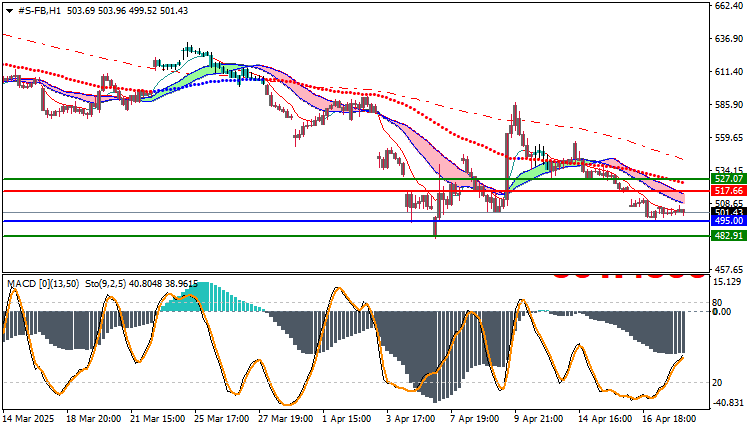Click the 0.00 indicator level label

(x=722, y=312)
